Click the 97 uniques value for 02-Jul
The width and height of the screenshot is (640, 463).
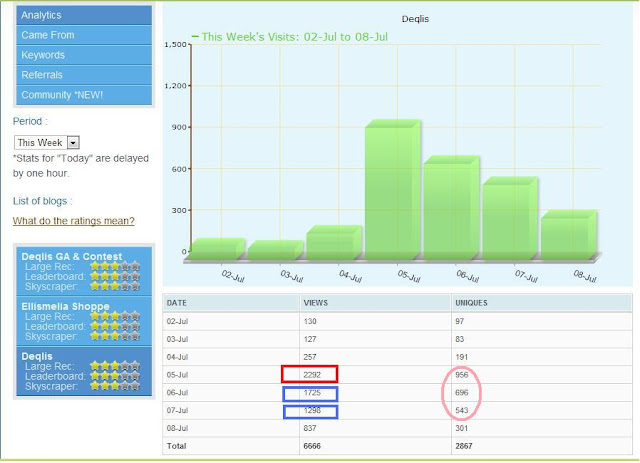[460, 321]
